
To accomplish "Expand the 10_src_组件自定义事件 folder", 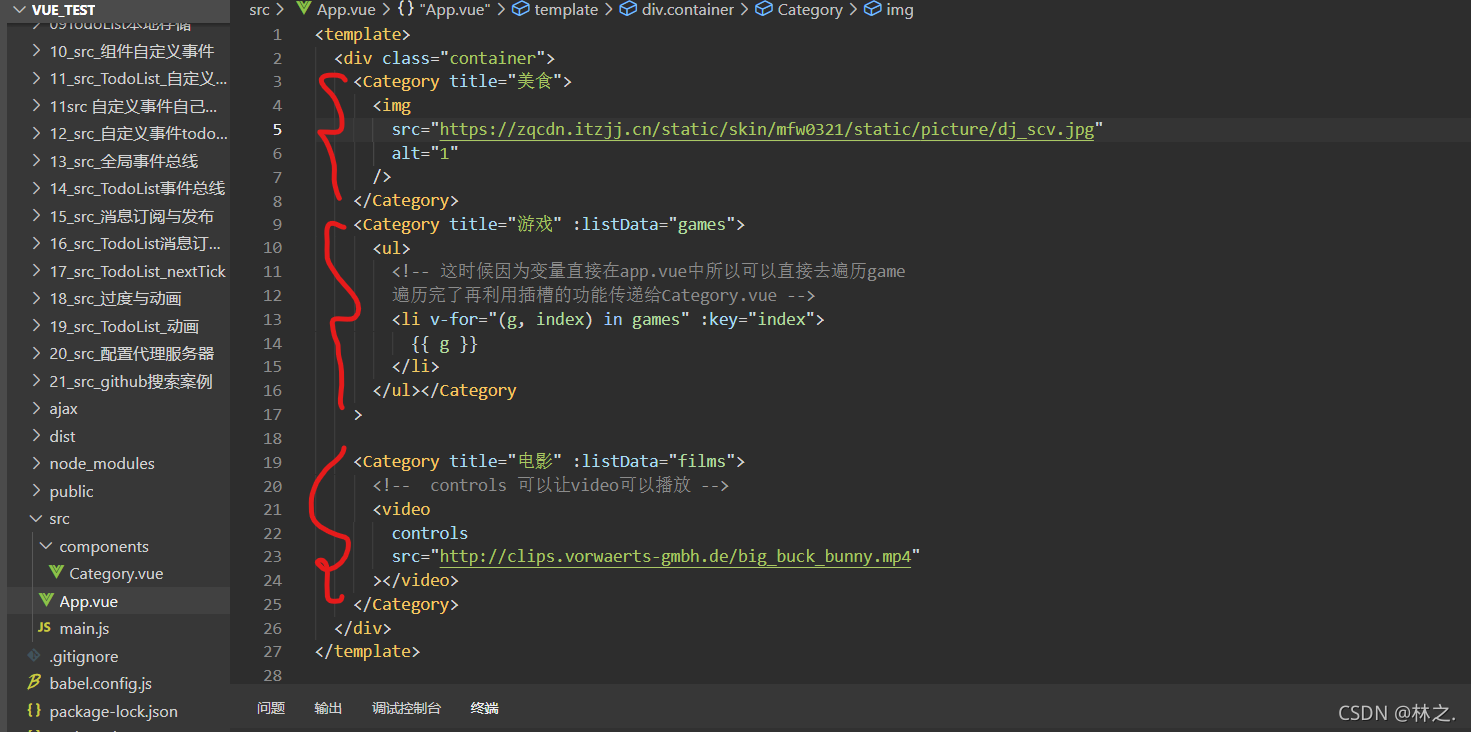I will point(37,51).
